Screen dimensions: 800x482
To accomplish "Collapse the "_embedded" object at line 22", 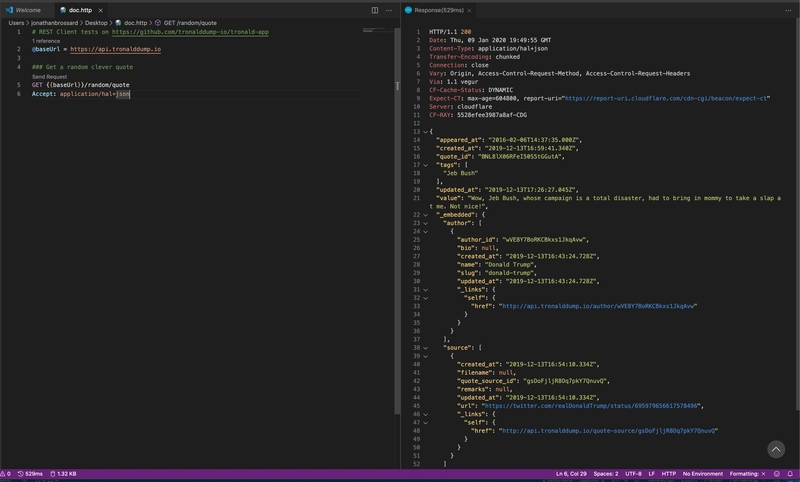I will click(426, 215).
